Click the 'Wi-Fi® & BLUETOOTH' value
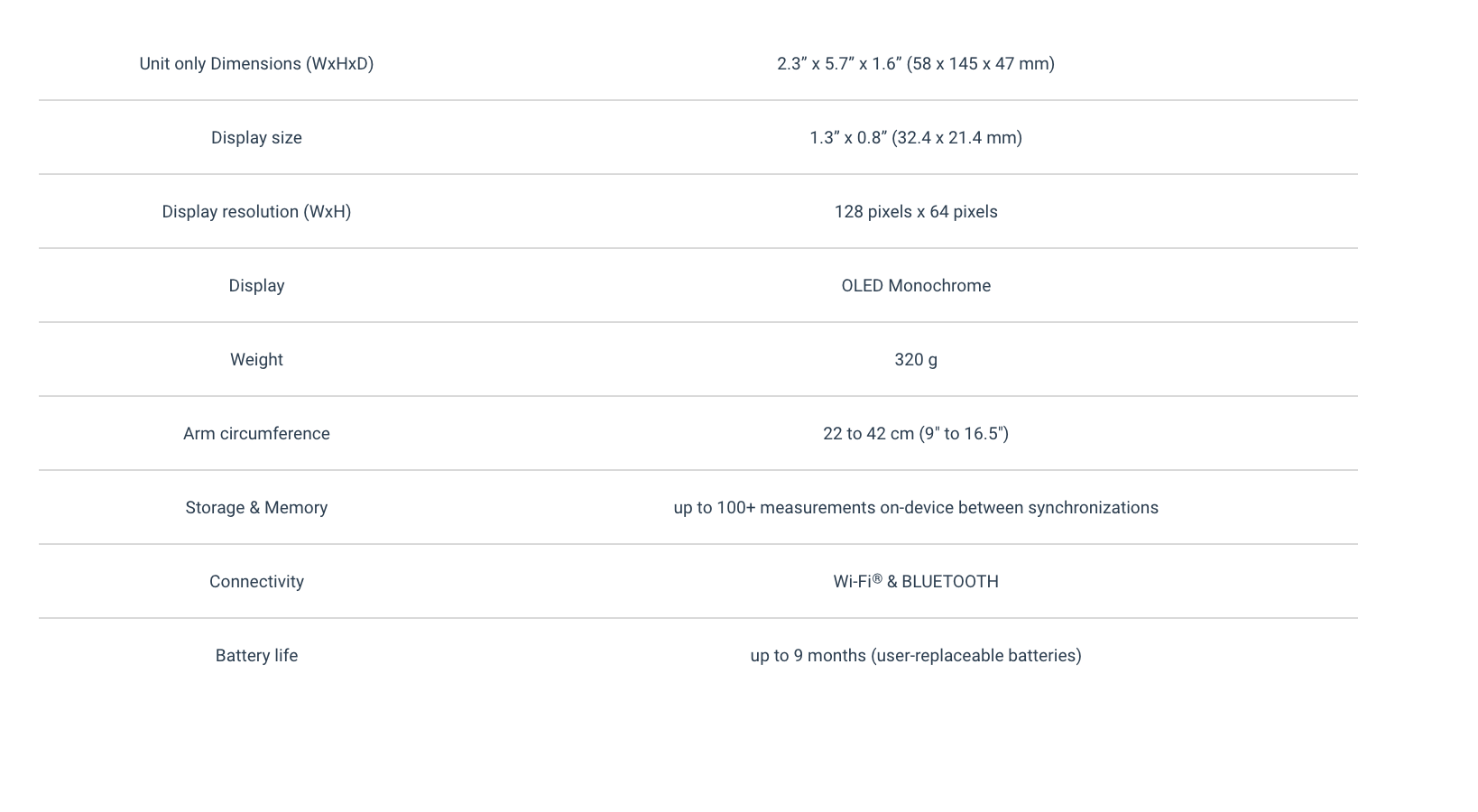The image size is (1478, 812). (916, 582)
